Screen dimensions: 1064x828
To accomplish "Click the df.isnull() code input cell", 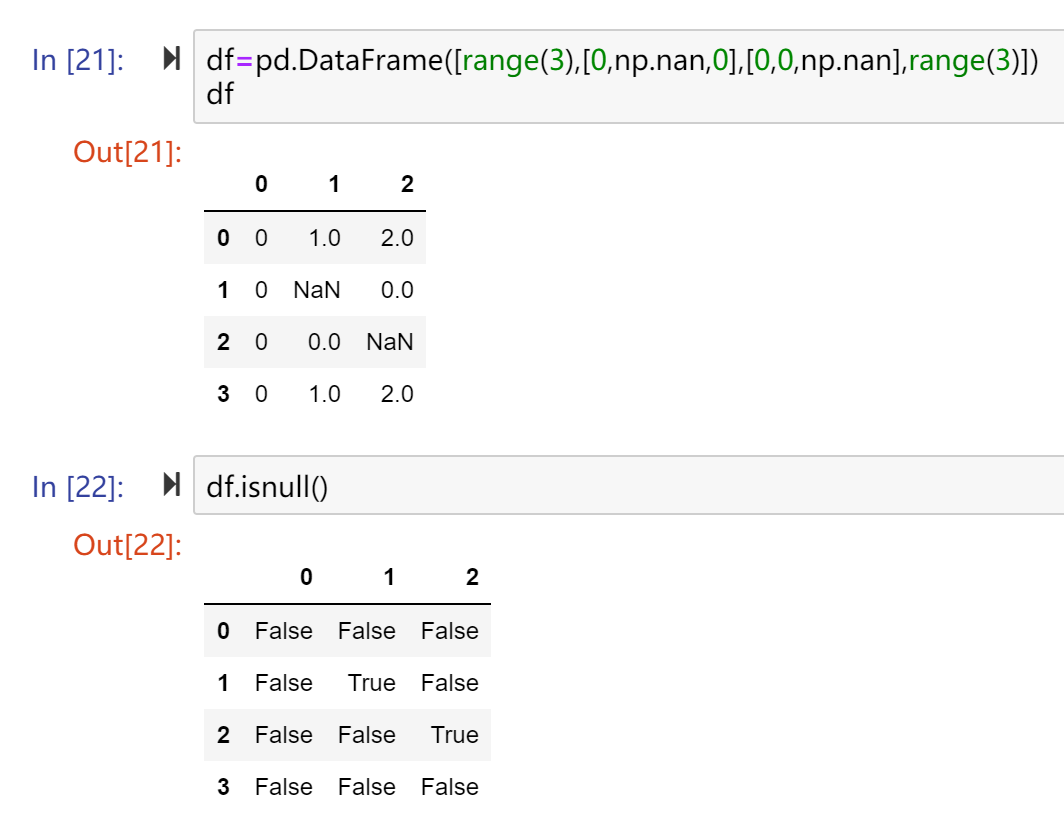I will (620, 486).
